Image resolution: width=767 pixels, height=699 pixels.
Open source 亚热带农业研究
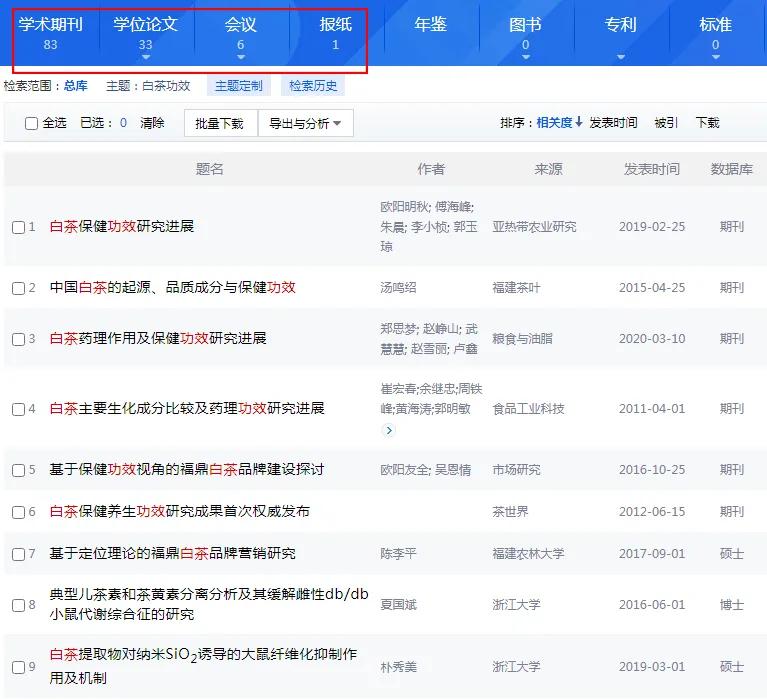click(534, 227)
